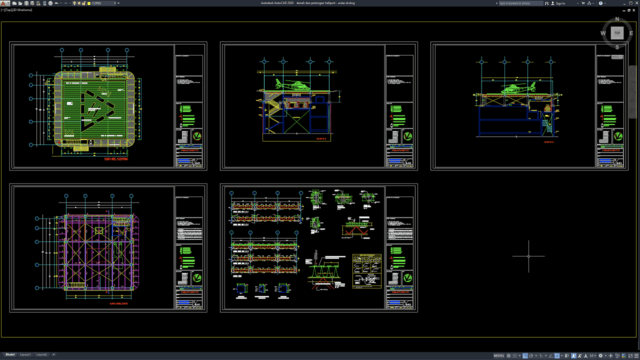Expand the Help dropdown arrow
This screenshot has width=640, height=360.
point(605,3)
